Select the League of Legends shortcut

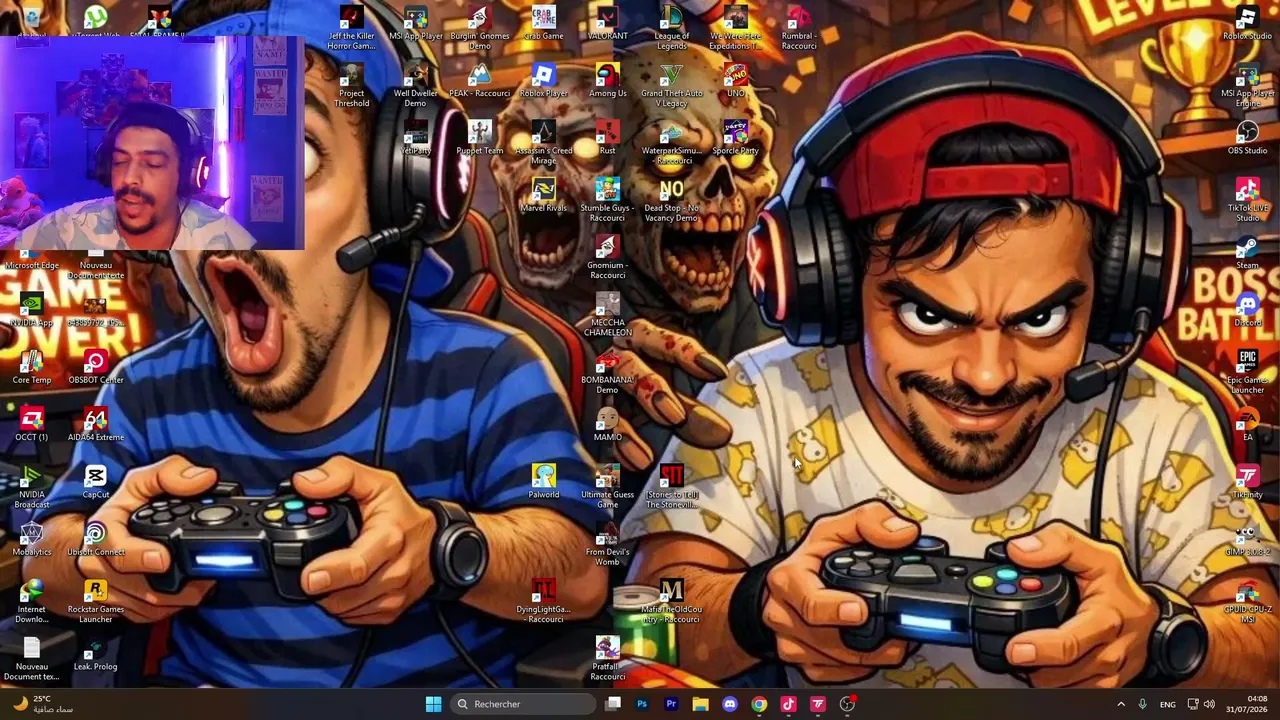(x=671, y=29)
